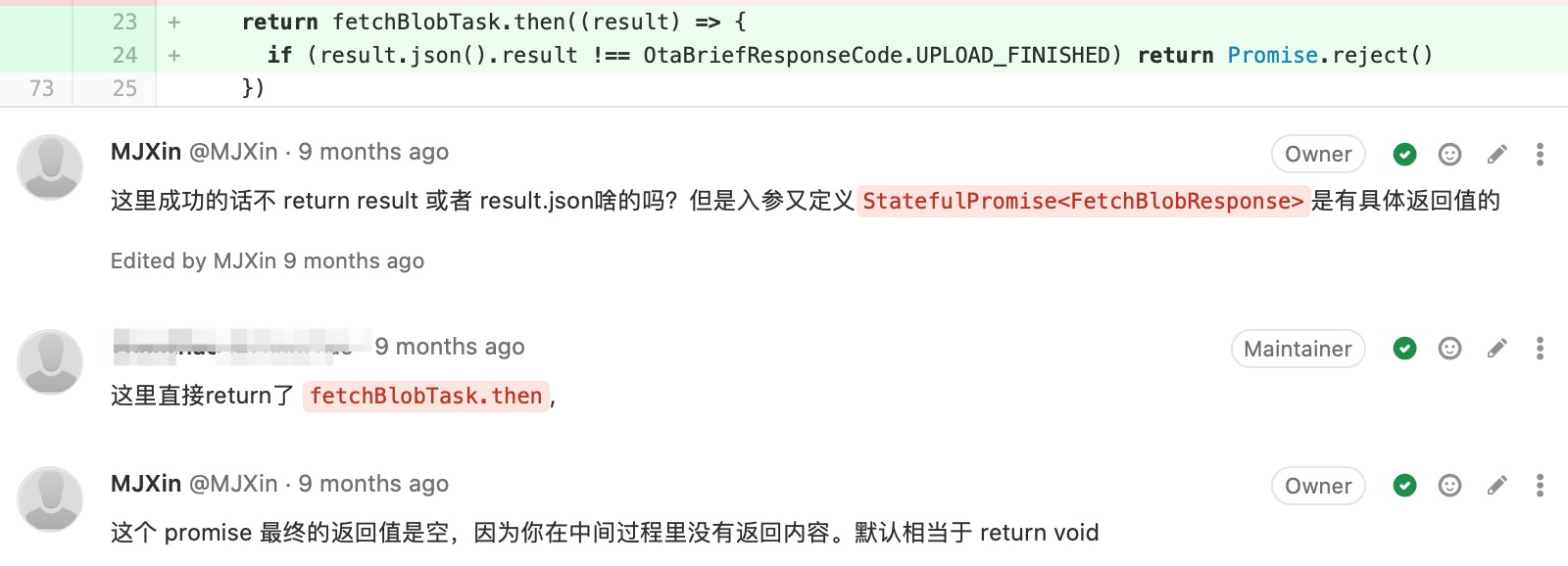Click new line number 23 in the diff
Image resolution: width=1568 pixels, height=566 pixels.
[x=124, y=22]
